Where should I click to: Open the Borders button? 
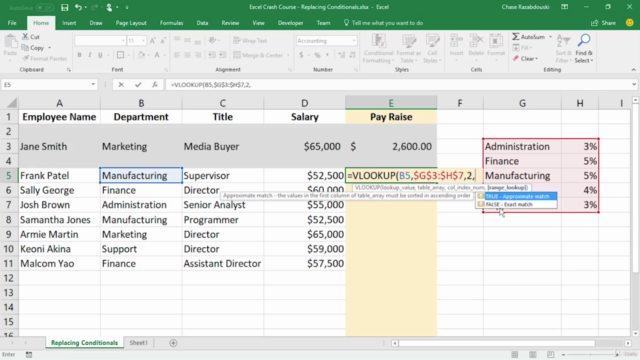pos(120,55)
